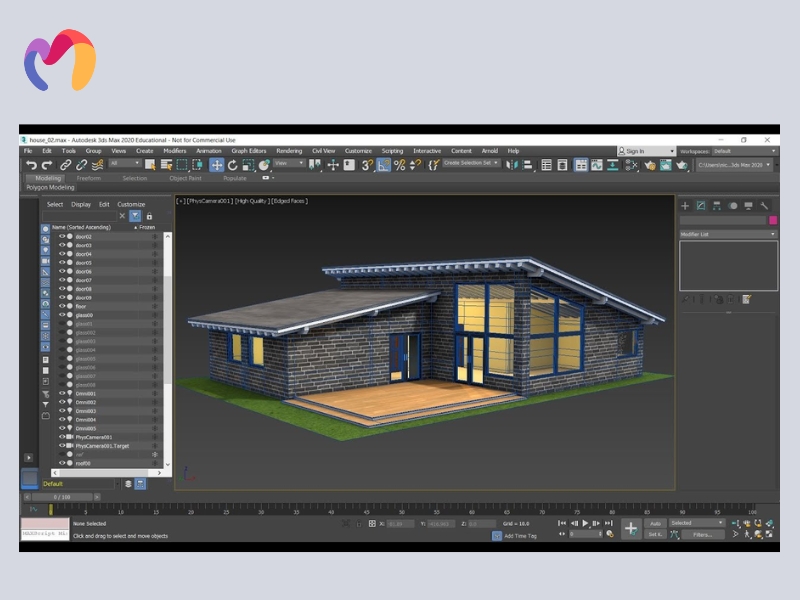Viewport: 800px width, 600px height.
Task: Open the Rendering menu
Action: [x=291, y=151]
